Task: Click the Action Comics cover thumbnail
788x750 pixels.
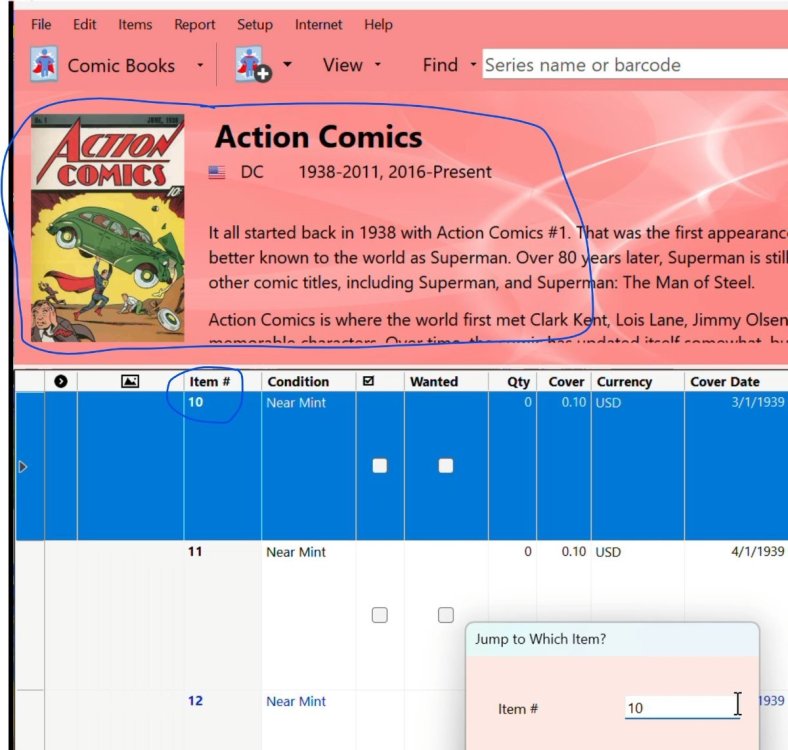Action: 108,228
